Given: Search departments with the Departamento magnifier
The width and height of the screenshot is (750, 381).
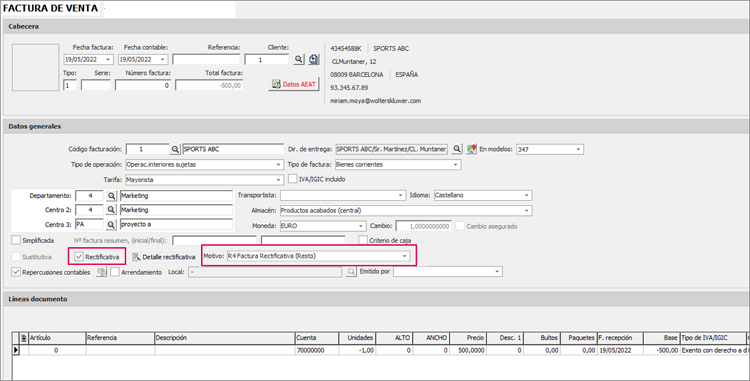Looking at the screenshot, I should tap(111, 196).
